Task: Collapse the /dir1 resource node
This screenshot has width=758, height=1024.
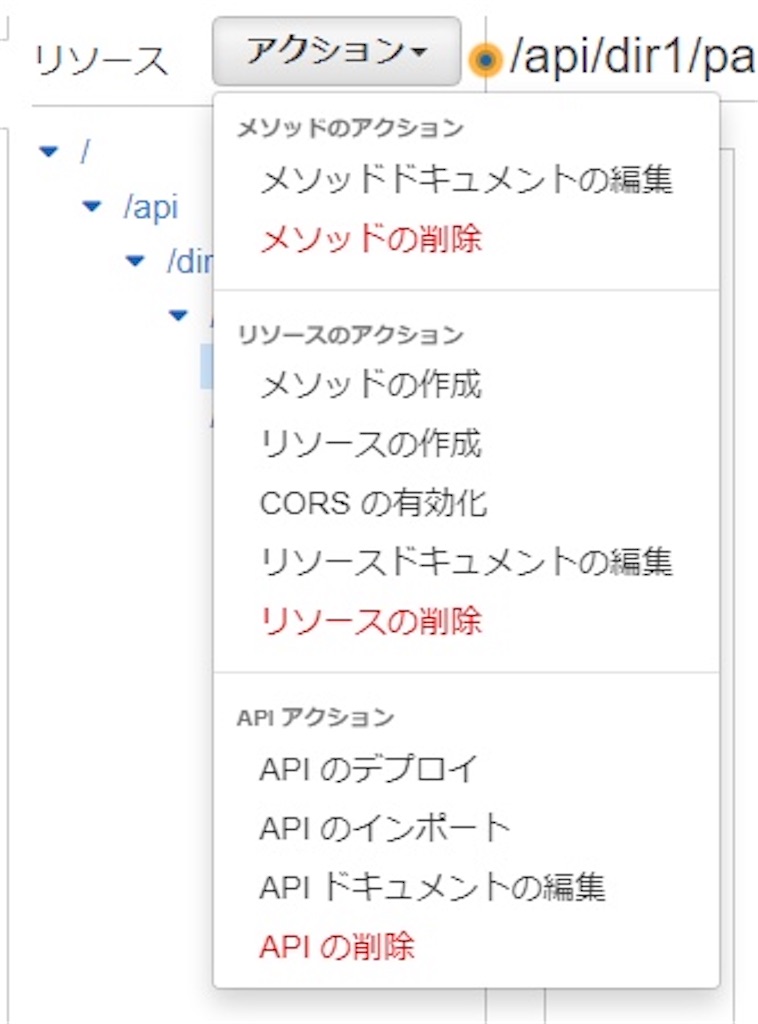Action: pyautogui.click(x=133, y=261)
